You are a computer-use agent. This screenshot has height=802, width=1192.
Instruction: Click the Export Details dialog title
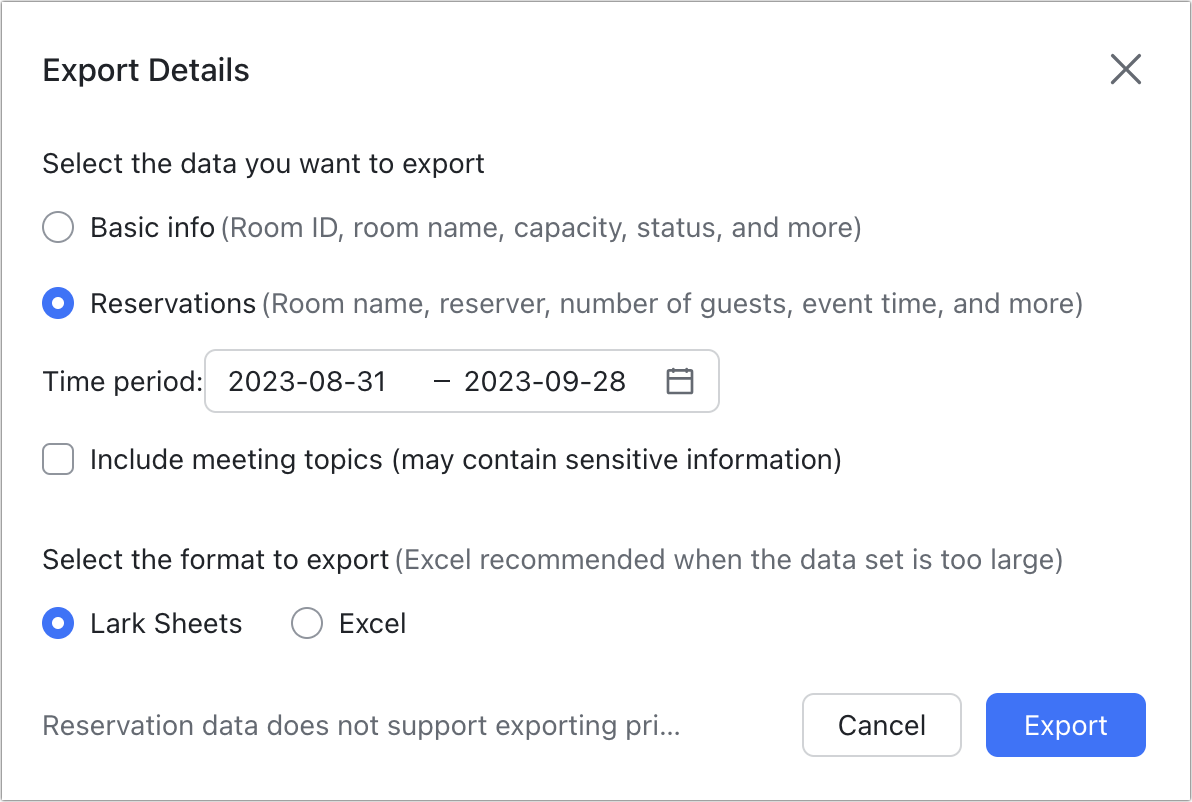pos(146,71)
